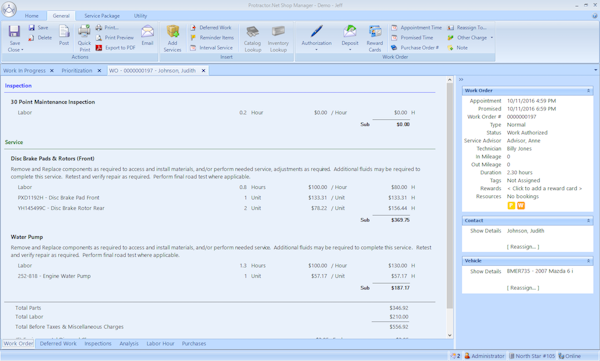Click the Email envelope icon

[147, 31]
